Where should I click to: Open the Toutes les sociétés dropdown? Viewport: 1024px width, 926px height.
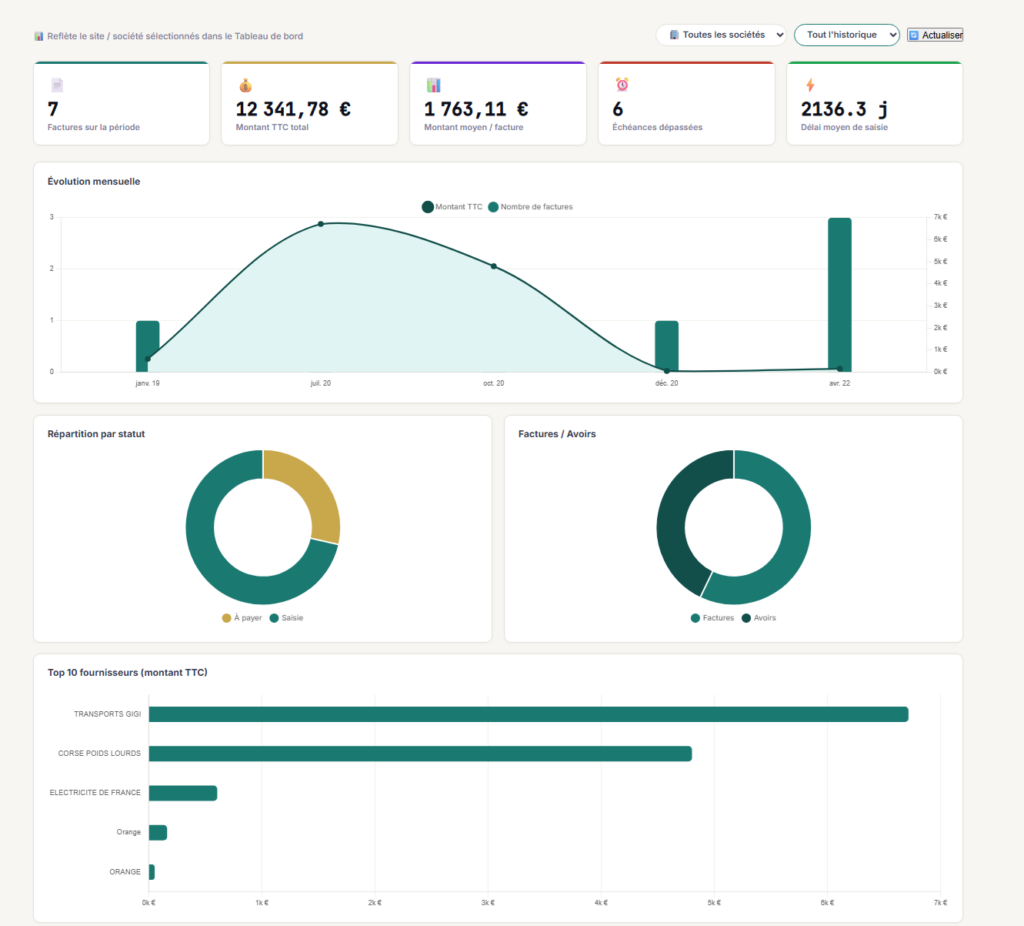click(x=721, y=35)
